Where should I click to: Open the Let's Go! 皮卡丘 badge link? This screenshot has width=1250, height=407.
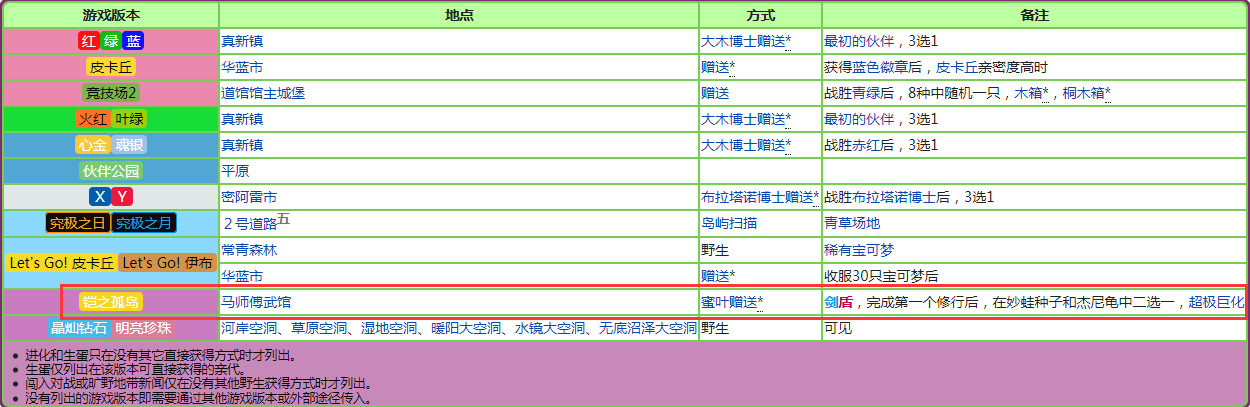(x=60, y=263)
